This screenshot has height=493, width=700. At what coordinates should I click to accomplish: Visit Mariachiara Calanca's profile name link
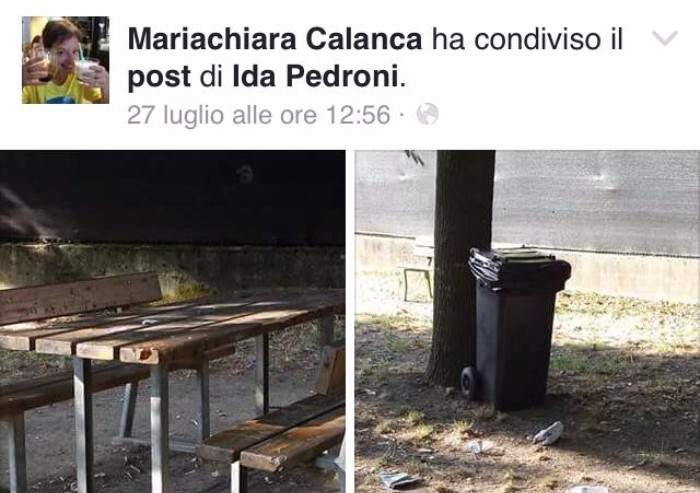pos(275,39)
